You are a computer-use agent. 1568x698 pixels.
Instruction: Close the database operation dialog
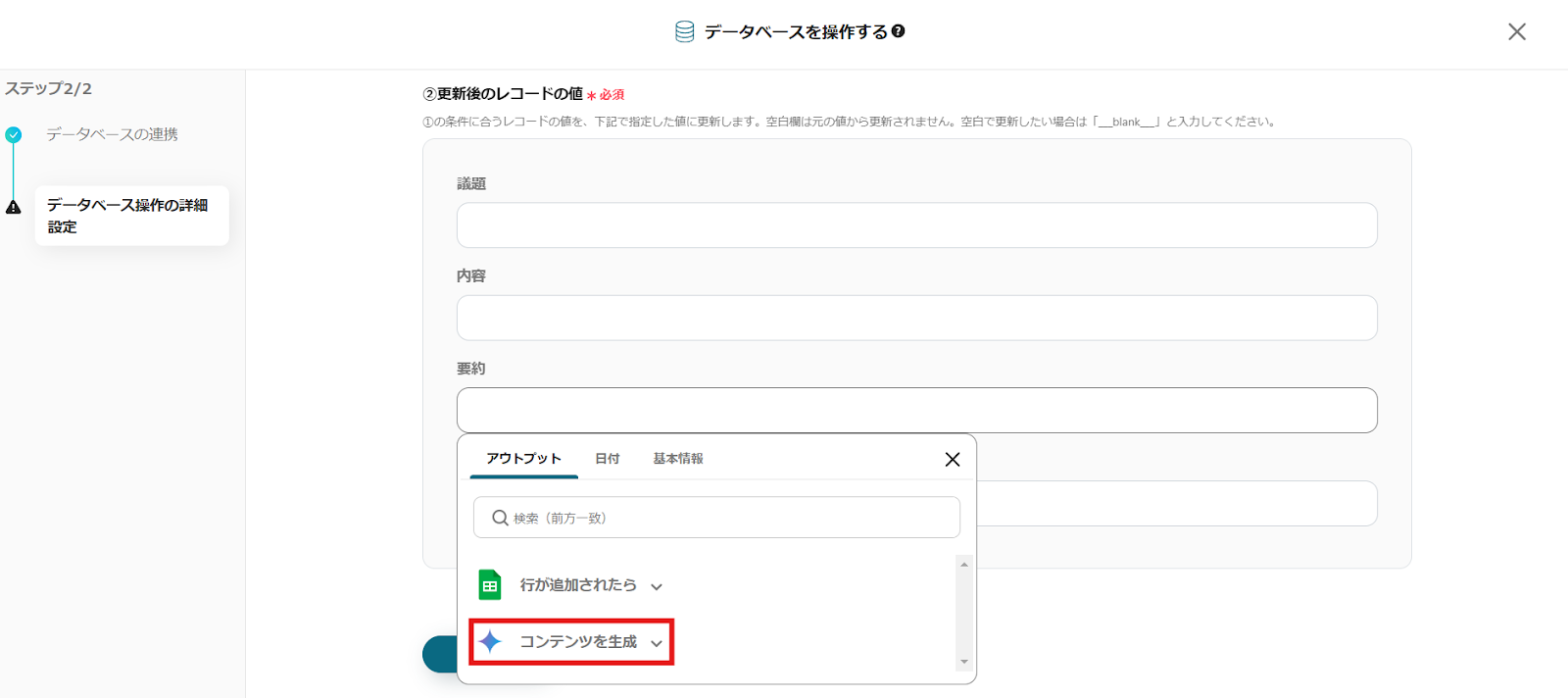(1517, 31)
